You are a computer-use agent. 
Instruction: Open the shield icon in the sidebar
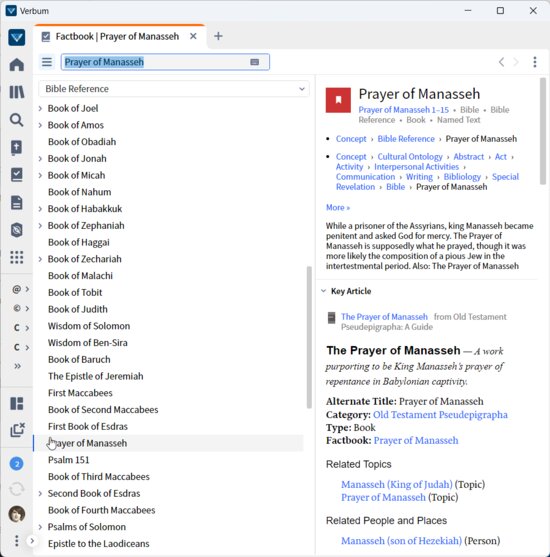[17, 230]
